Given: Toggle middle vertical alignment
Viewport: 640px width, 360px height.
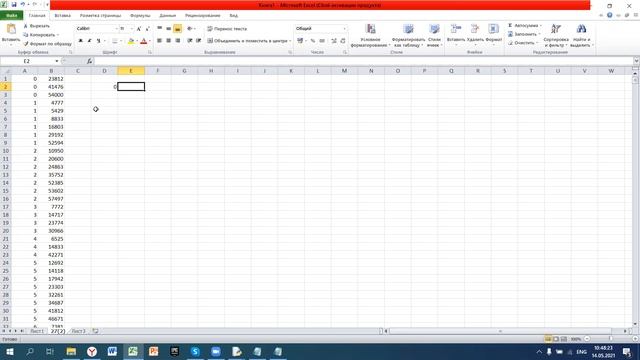Looking at the screenshot, I should [169, 29].
